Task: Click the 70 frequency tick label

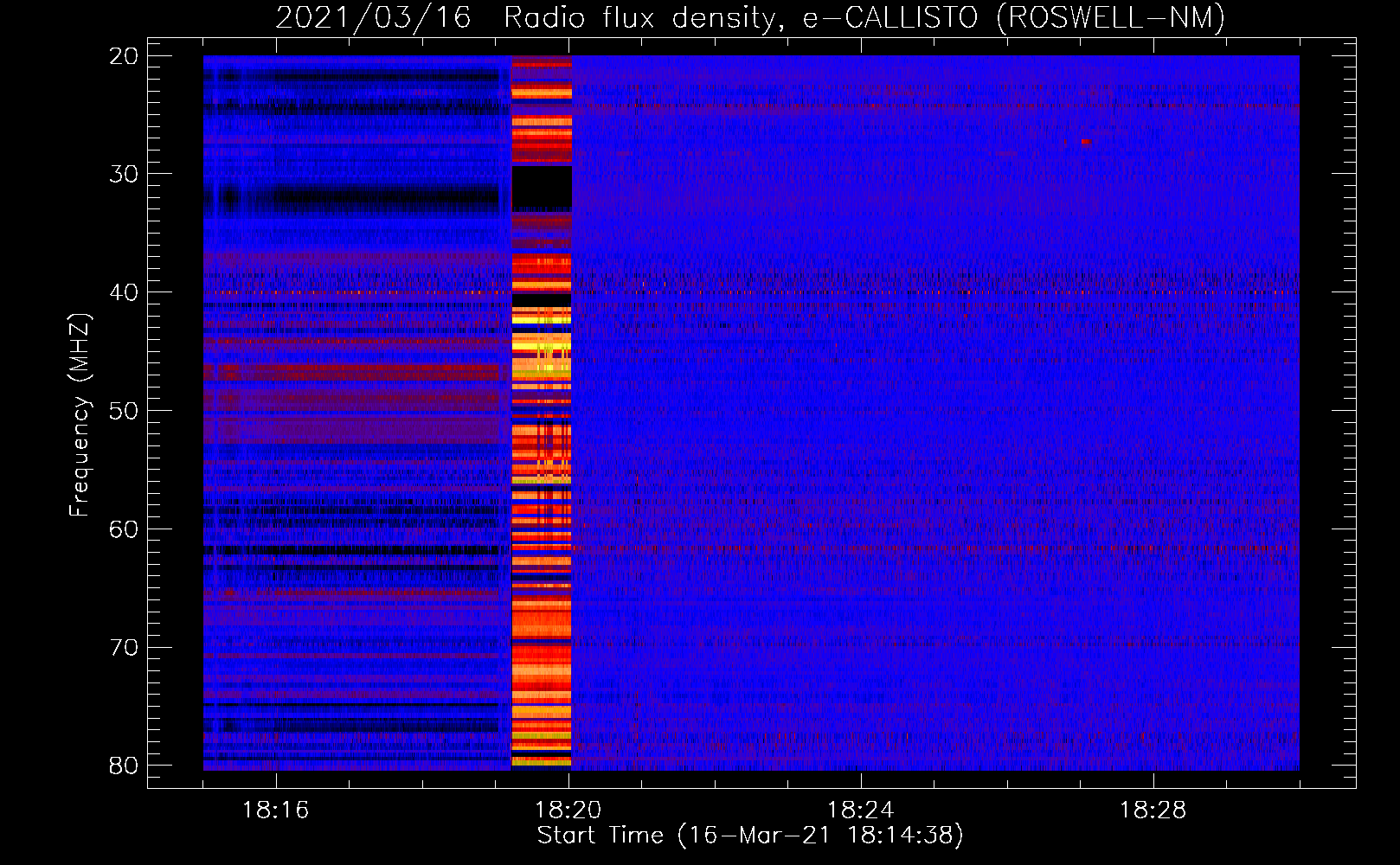Action: coord(123,647)
